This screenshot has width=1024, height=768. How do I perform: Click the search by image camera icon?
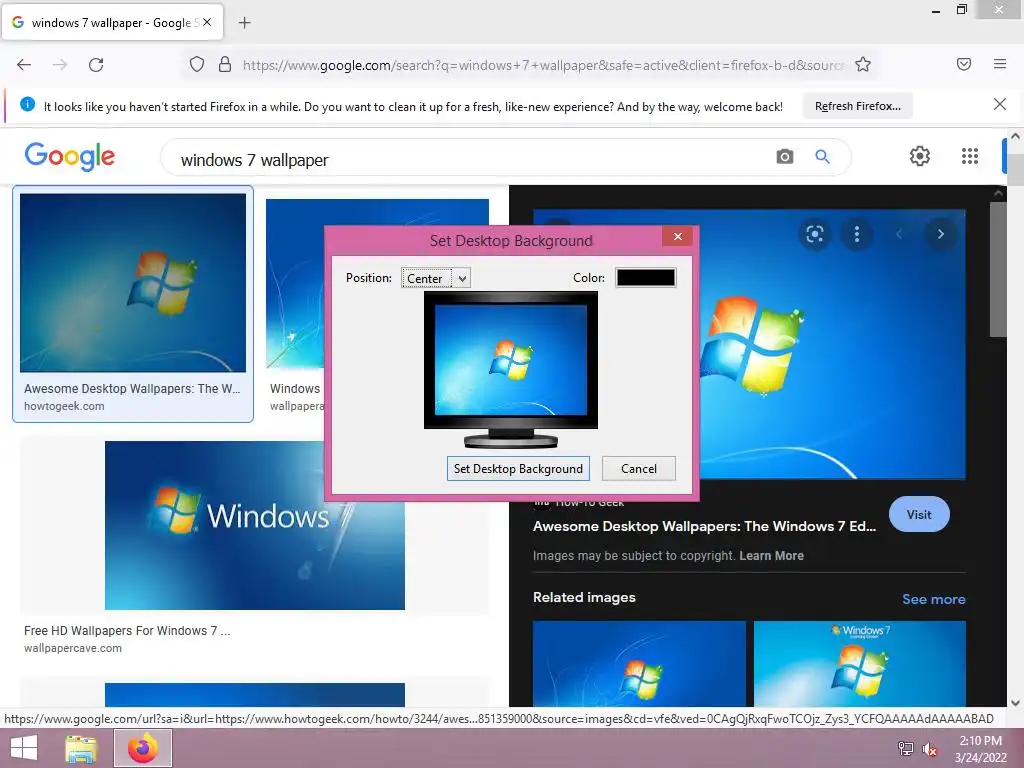(785, 157)
